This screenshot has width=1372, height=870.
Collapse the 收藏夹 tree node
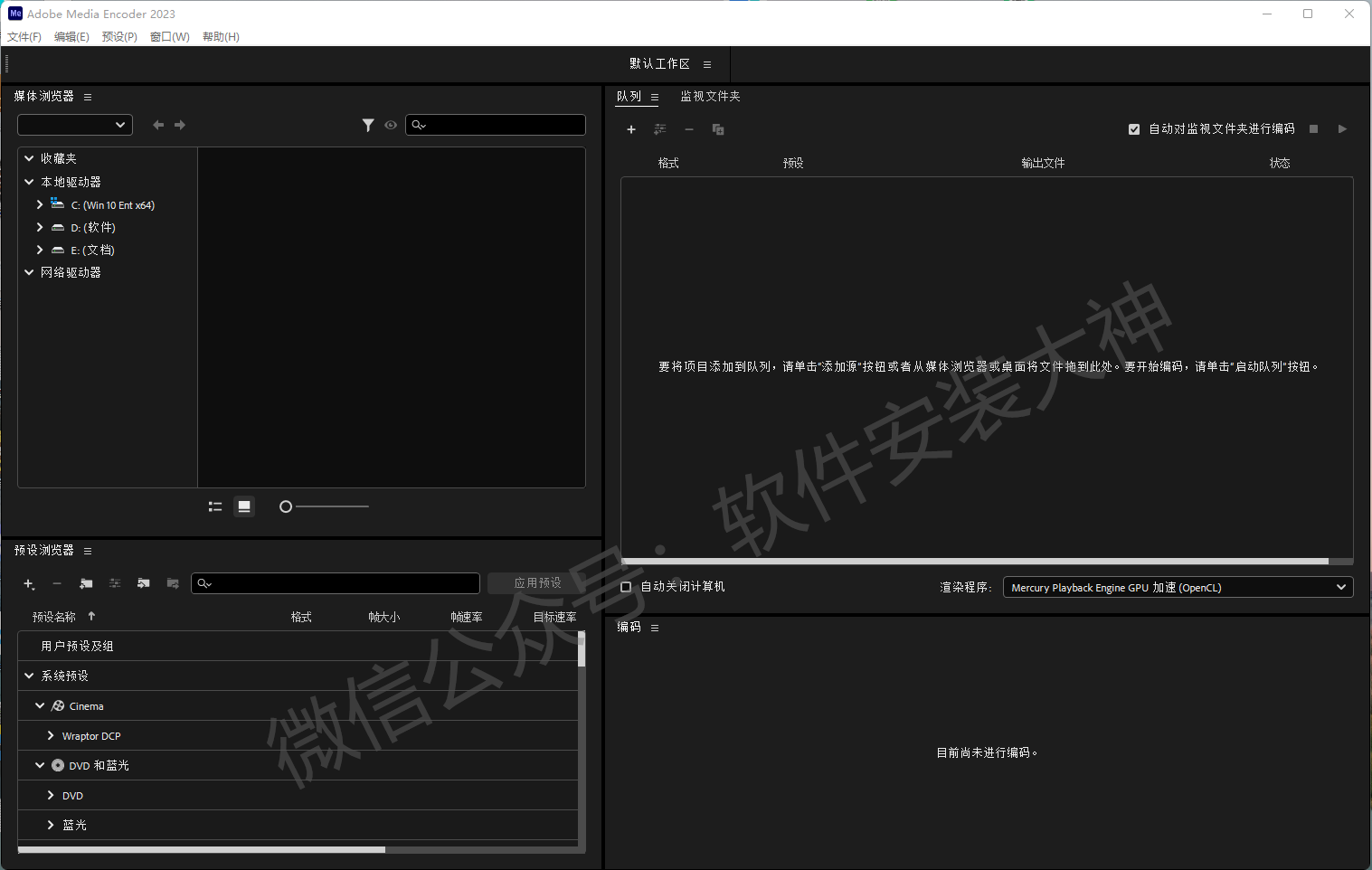tap(29, 158)
